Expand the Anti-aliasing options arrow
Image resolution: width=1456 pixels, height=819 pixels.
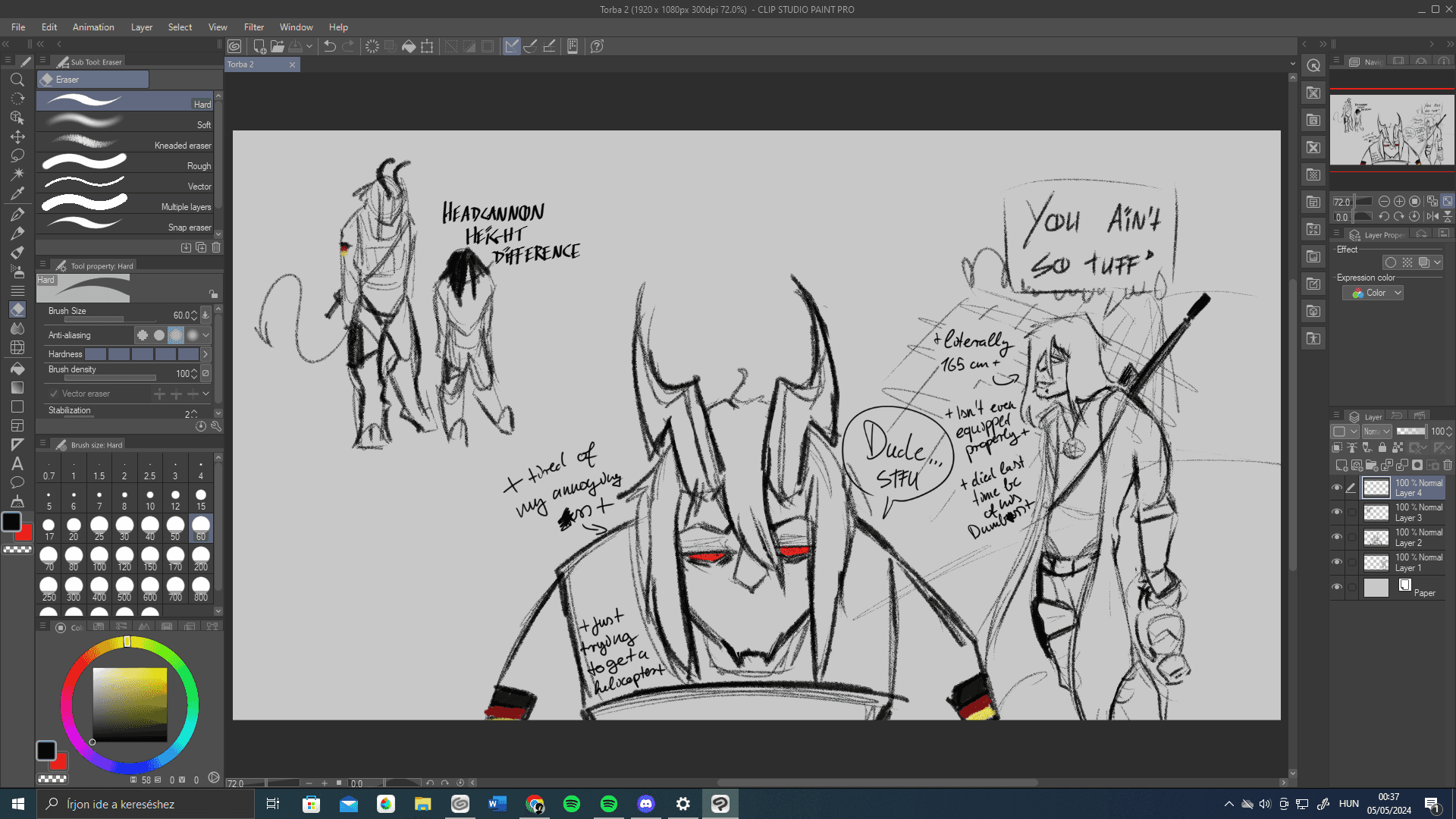point(206,334)
